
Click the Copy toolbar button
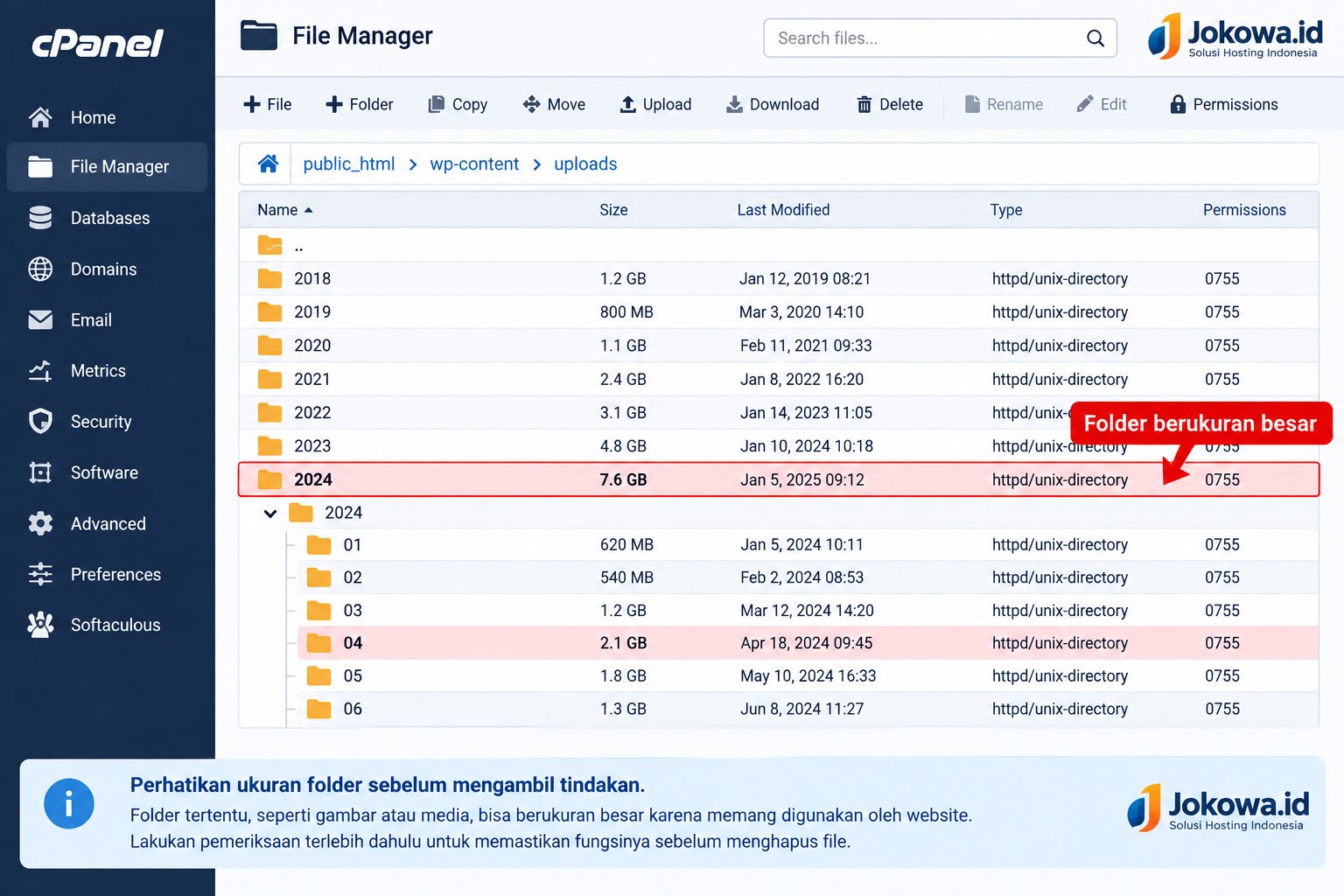tap(458, 104)
